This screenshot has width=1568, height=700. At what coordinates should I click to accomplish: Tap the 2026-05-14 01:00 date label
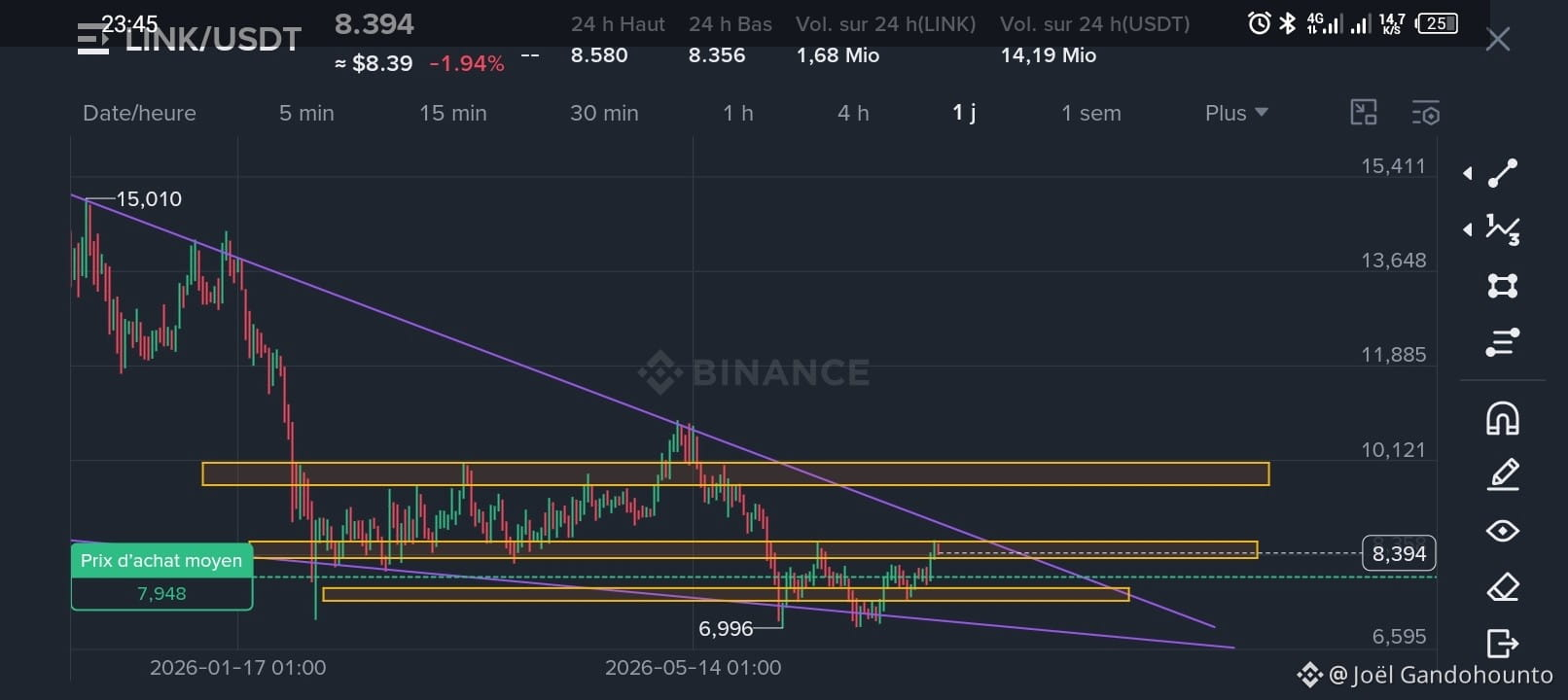point(693,668)
